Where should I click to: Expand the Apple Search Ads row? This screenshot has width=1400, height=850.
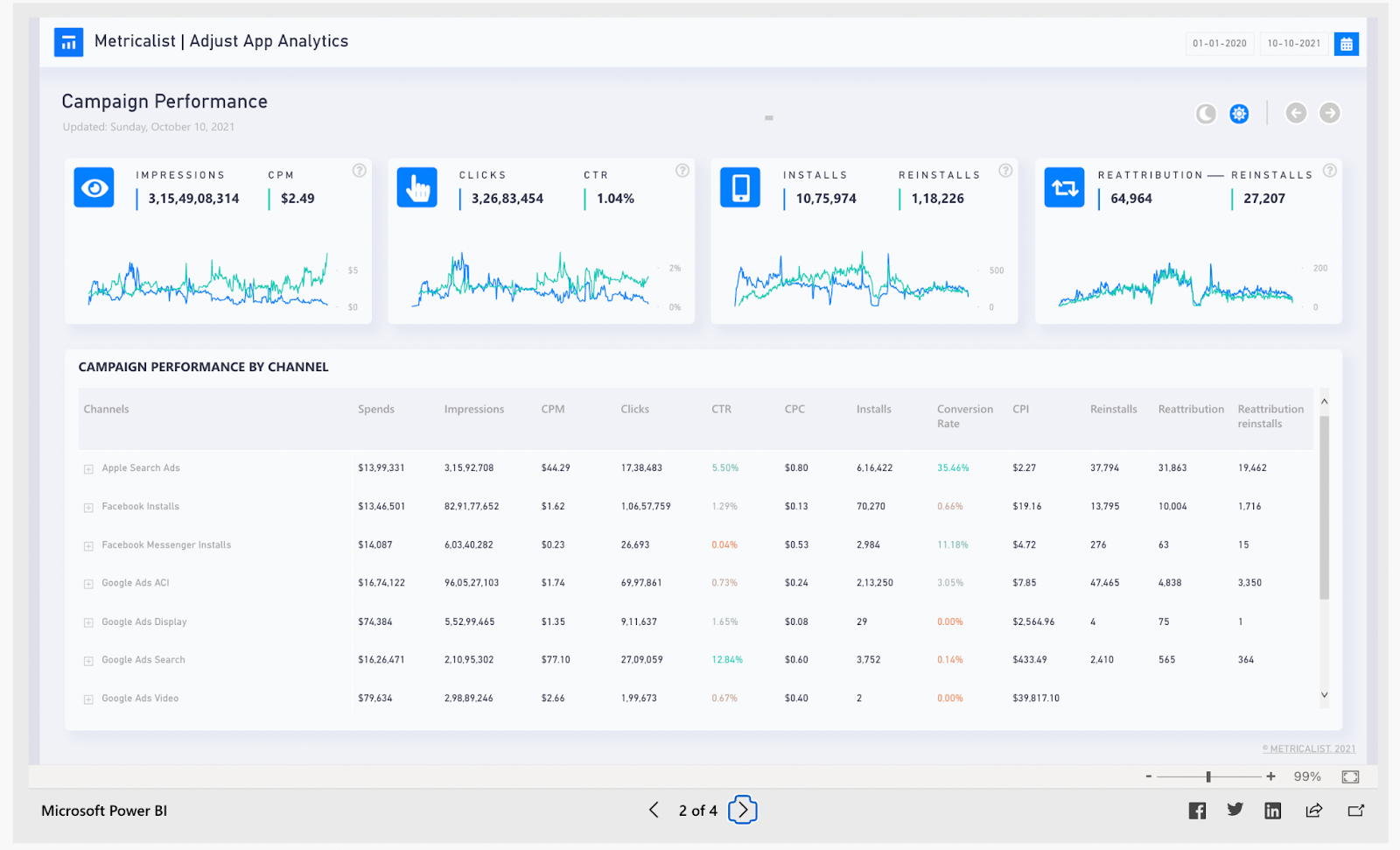[x=87, y=467]
